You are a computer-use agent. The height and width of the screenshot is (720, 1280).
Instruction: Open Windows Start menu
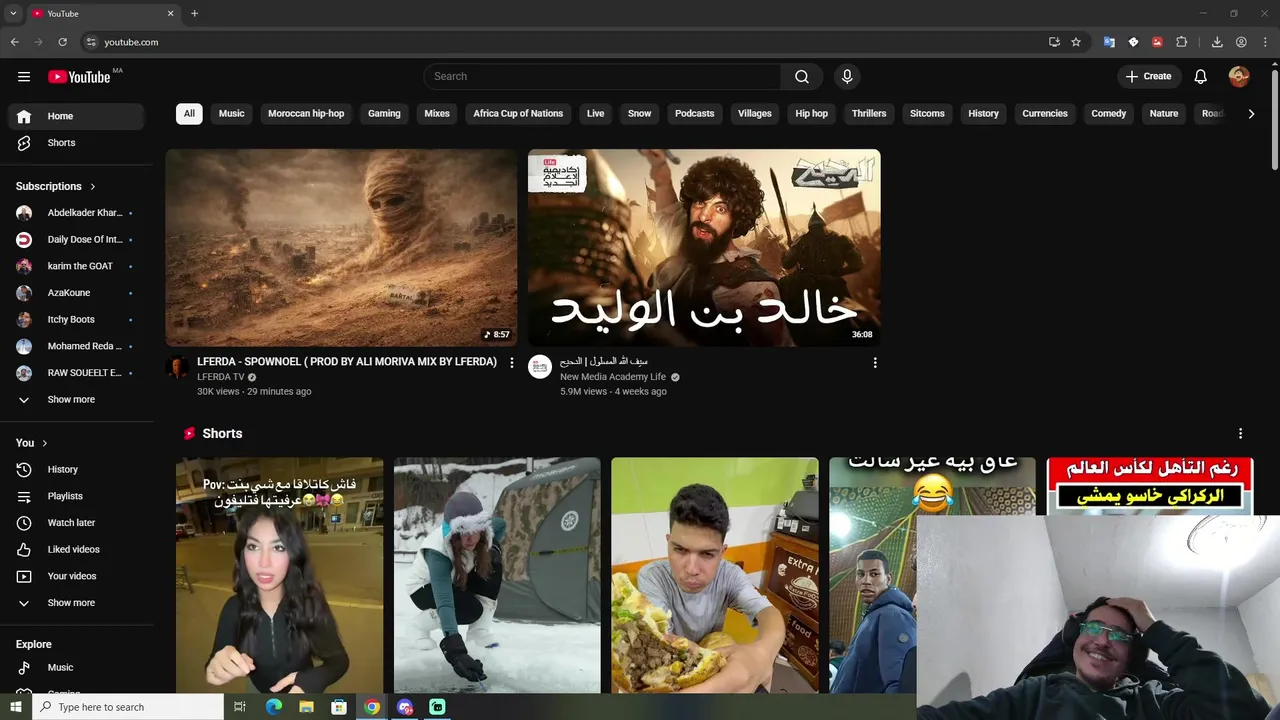(15, 707)
